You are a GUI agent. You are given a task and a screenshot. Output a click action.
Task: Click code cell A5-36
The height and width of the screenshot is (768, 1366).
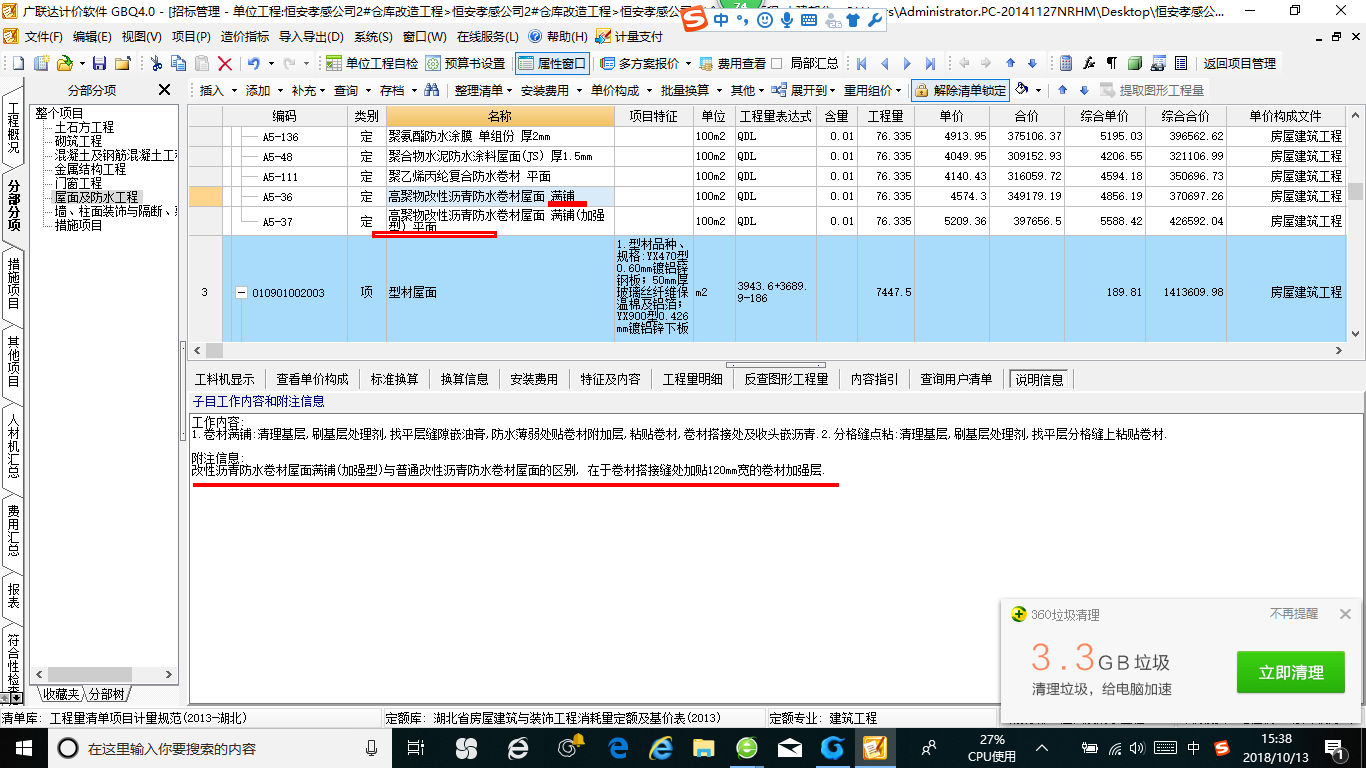click(285, 197)
